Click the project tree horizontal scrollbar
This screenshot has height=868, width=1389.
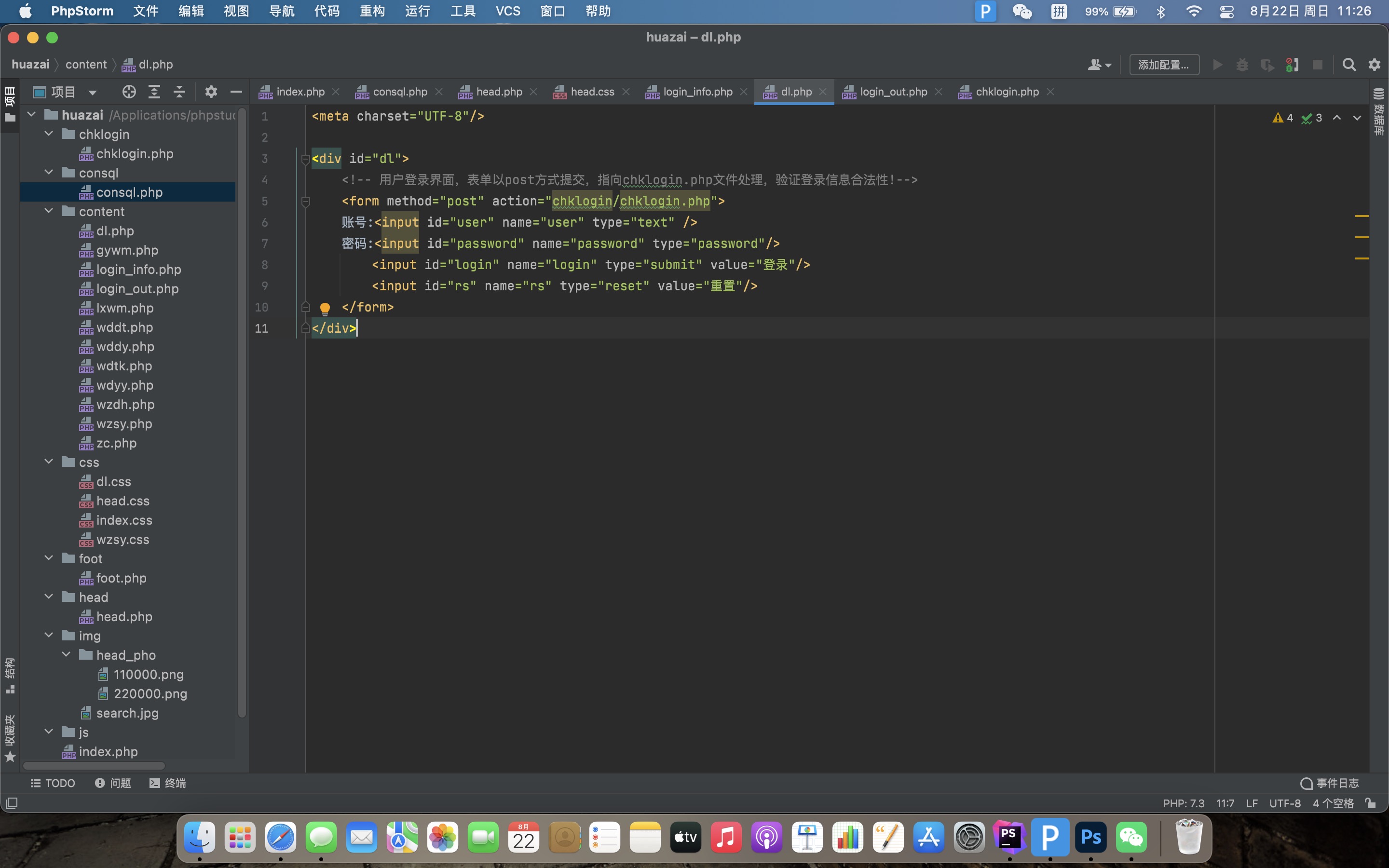pyautogui.click(x=94, y=766)
